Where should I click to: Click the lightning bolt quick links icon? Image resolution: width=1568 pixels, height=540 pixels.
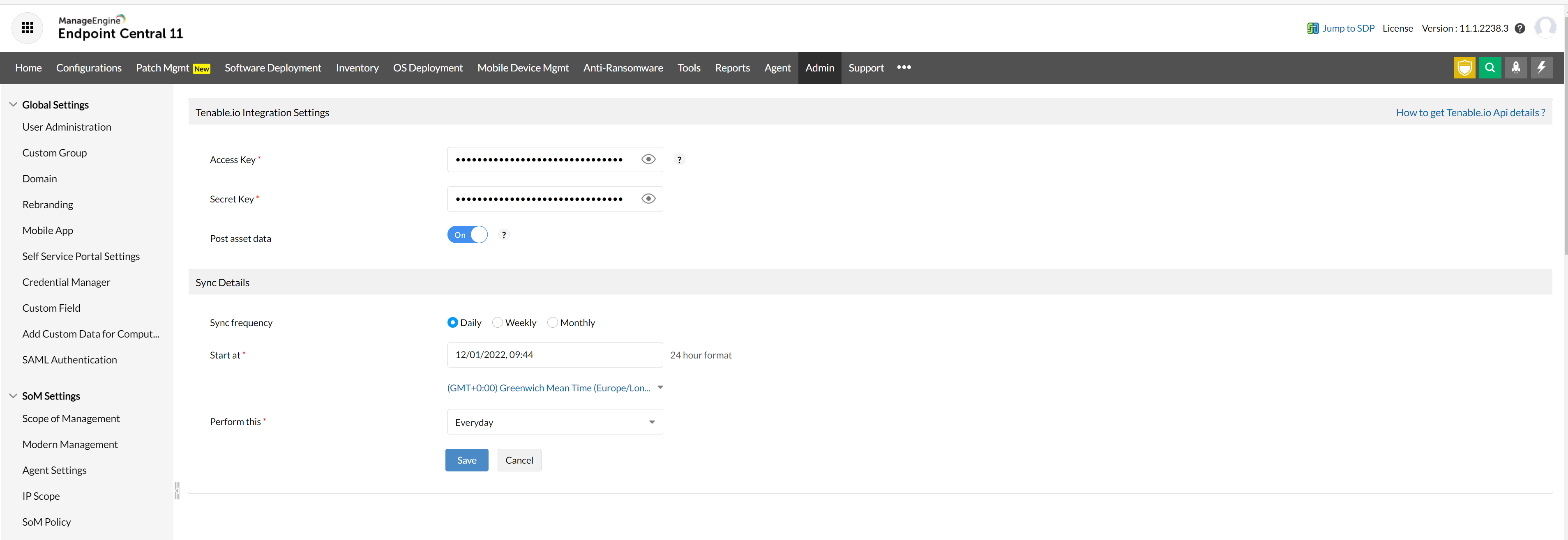pyautogui.click(x=1541, y=67)
